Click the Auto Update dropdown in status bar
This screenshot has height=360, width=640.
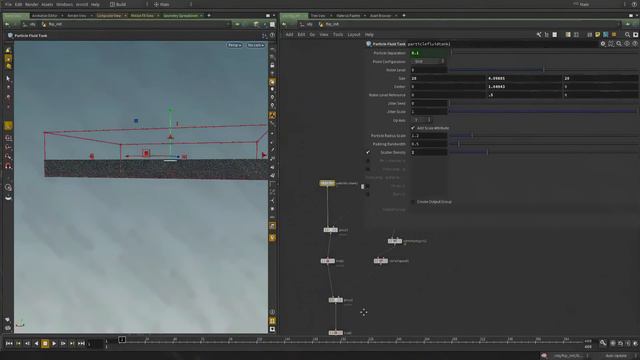coord(616,356)
